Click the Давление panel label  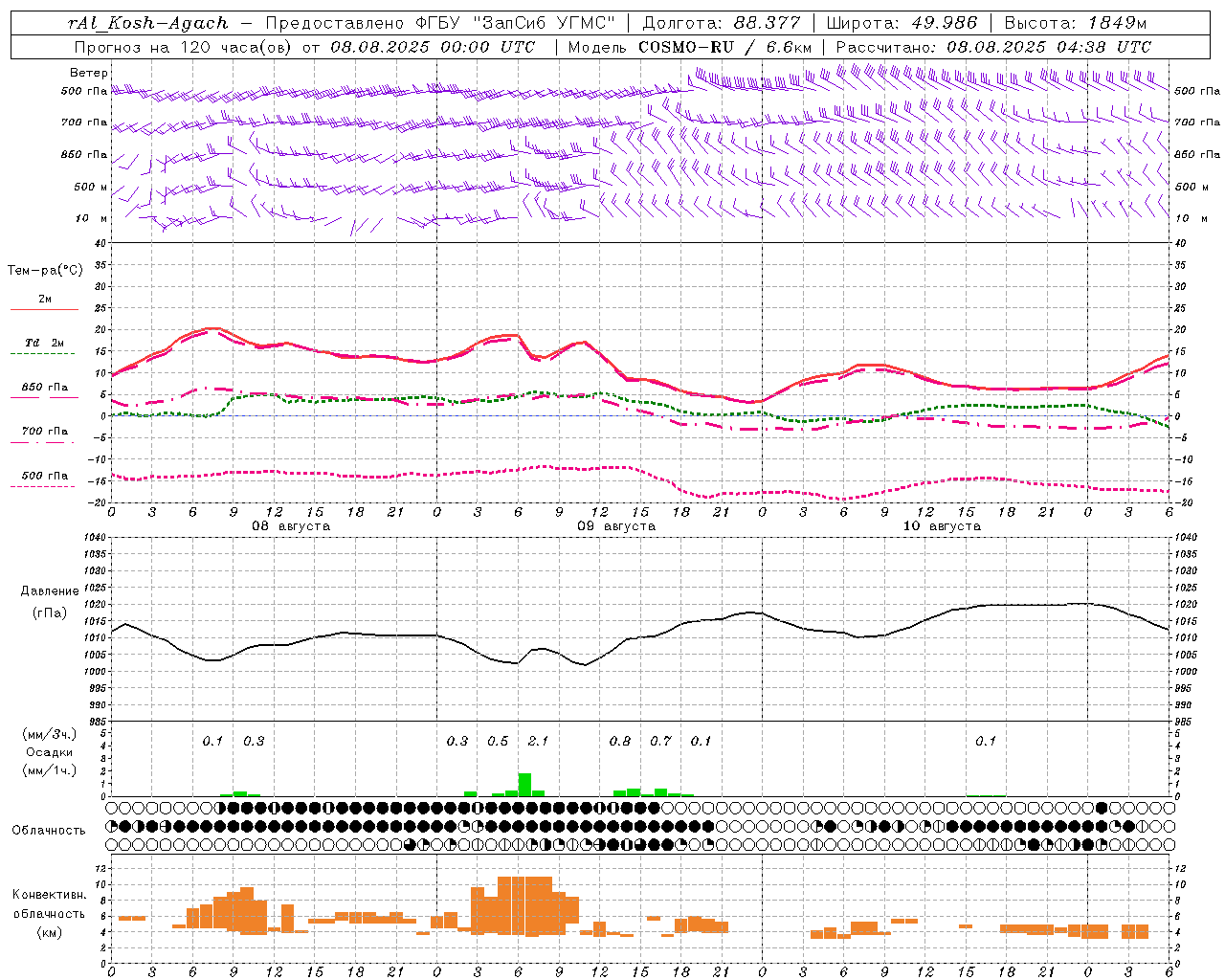click(x=50, y=590)
